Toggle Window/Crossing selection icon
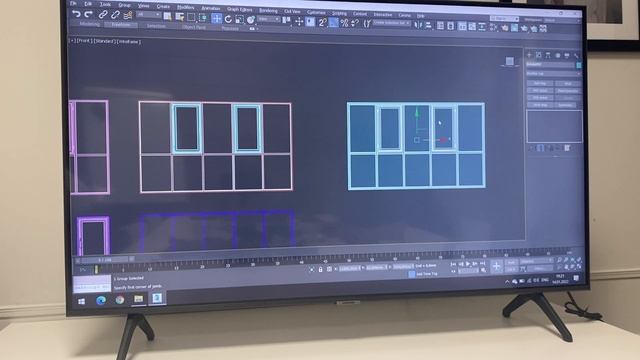640x360 pixels. click(x=202, y=18)
